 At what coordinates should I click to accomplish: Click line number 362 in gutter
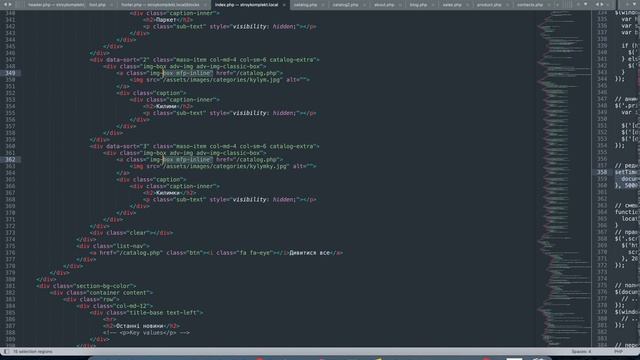[10, 160]
